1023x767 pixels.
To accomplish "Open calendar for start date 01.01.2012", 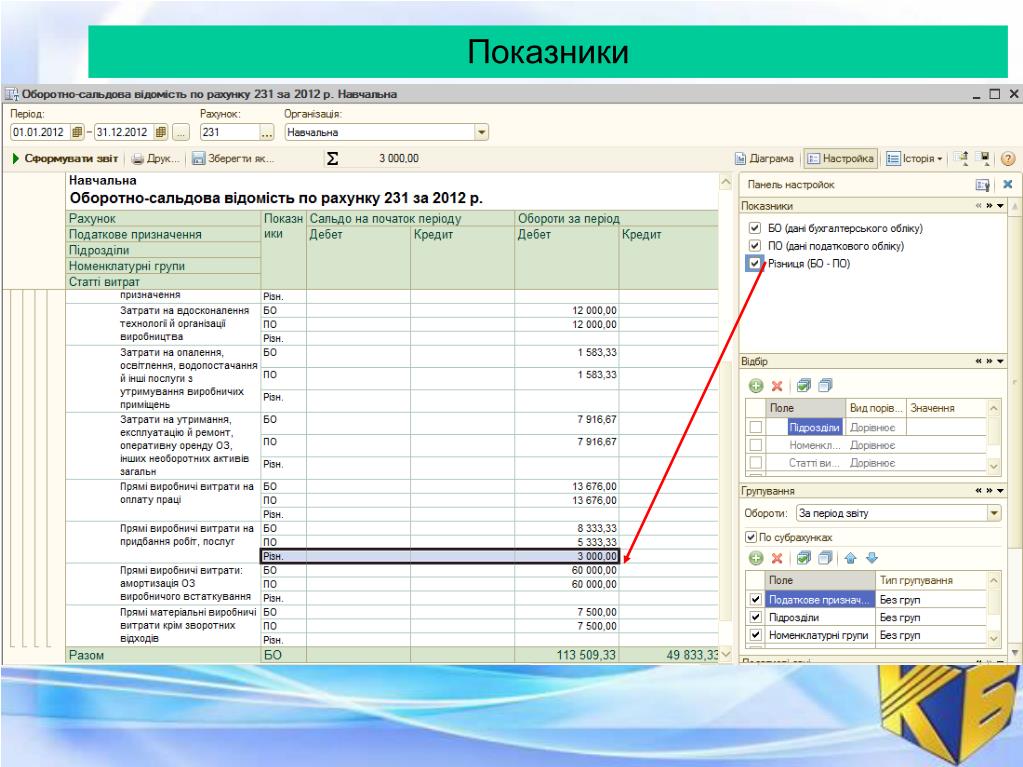I will click(77, 132).
